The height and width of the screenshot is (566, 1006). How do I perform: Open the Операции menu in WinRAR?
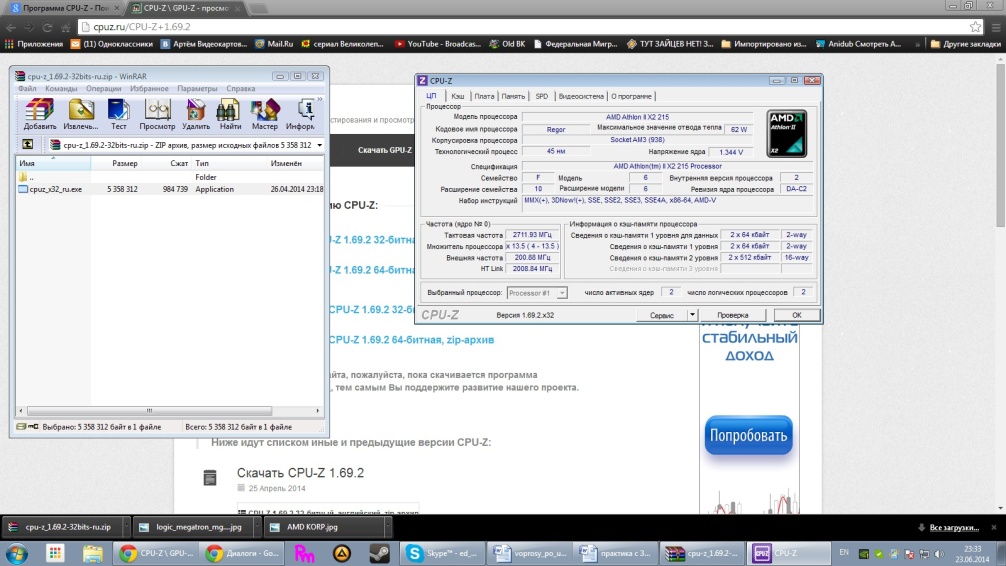[x=103, y=89]
